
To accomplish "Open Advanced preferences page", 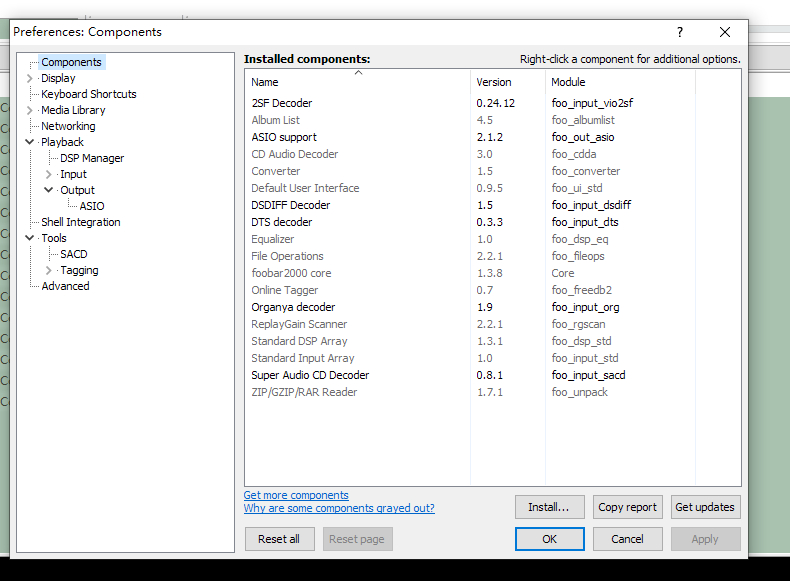I will pyautogui.click(x=65, y=286).
